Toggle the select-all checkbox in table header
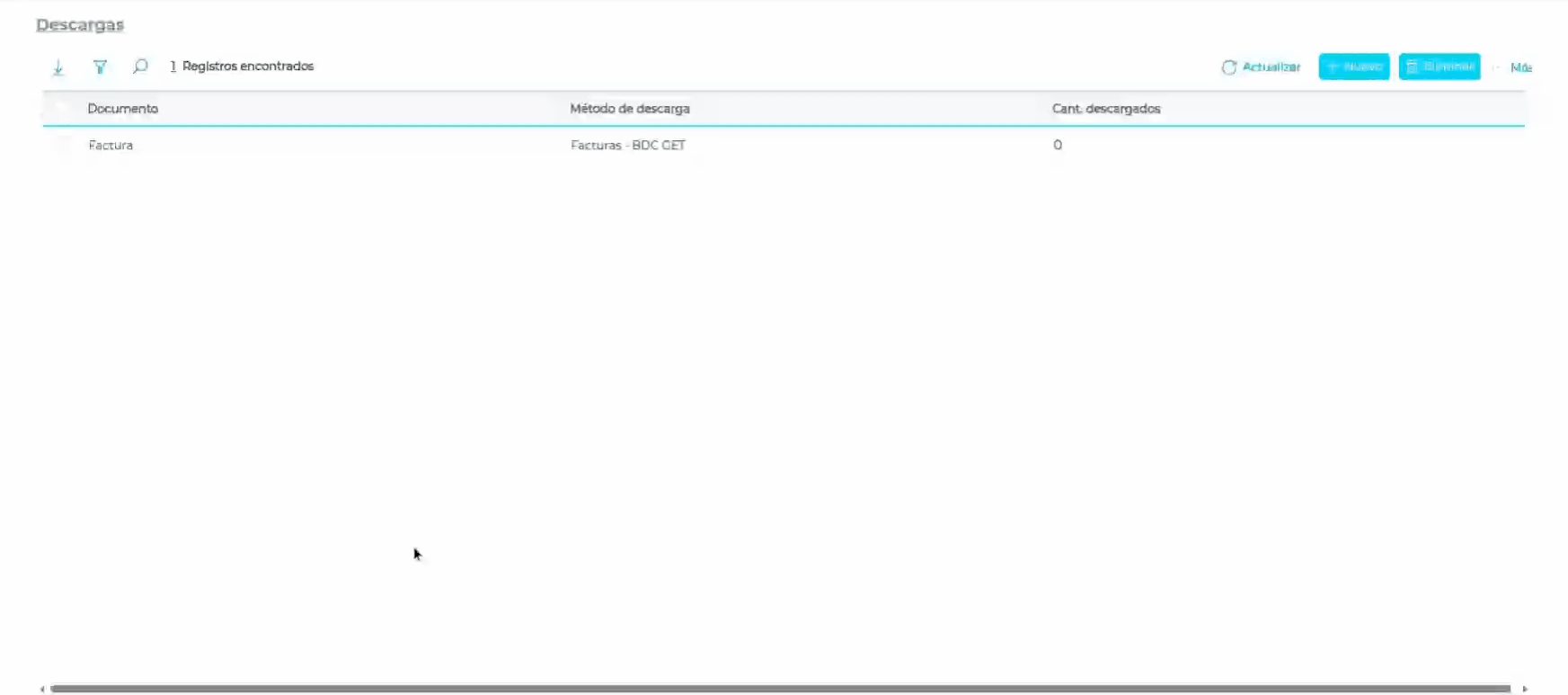1568x695 pixels. coord(62,109)
